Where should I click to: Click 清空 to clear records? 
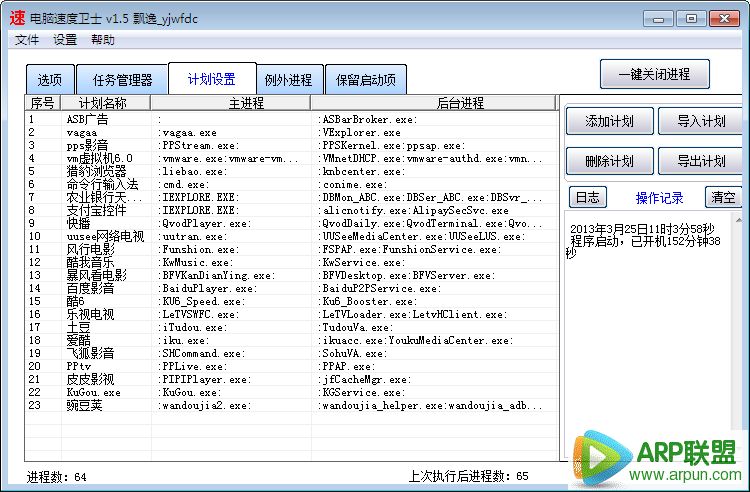pos(723,197)
